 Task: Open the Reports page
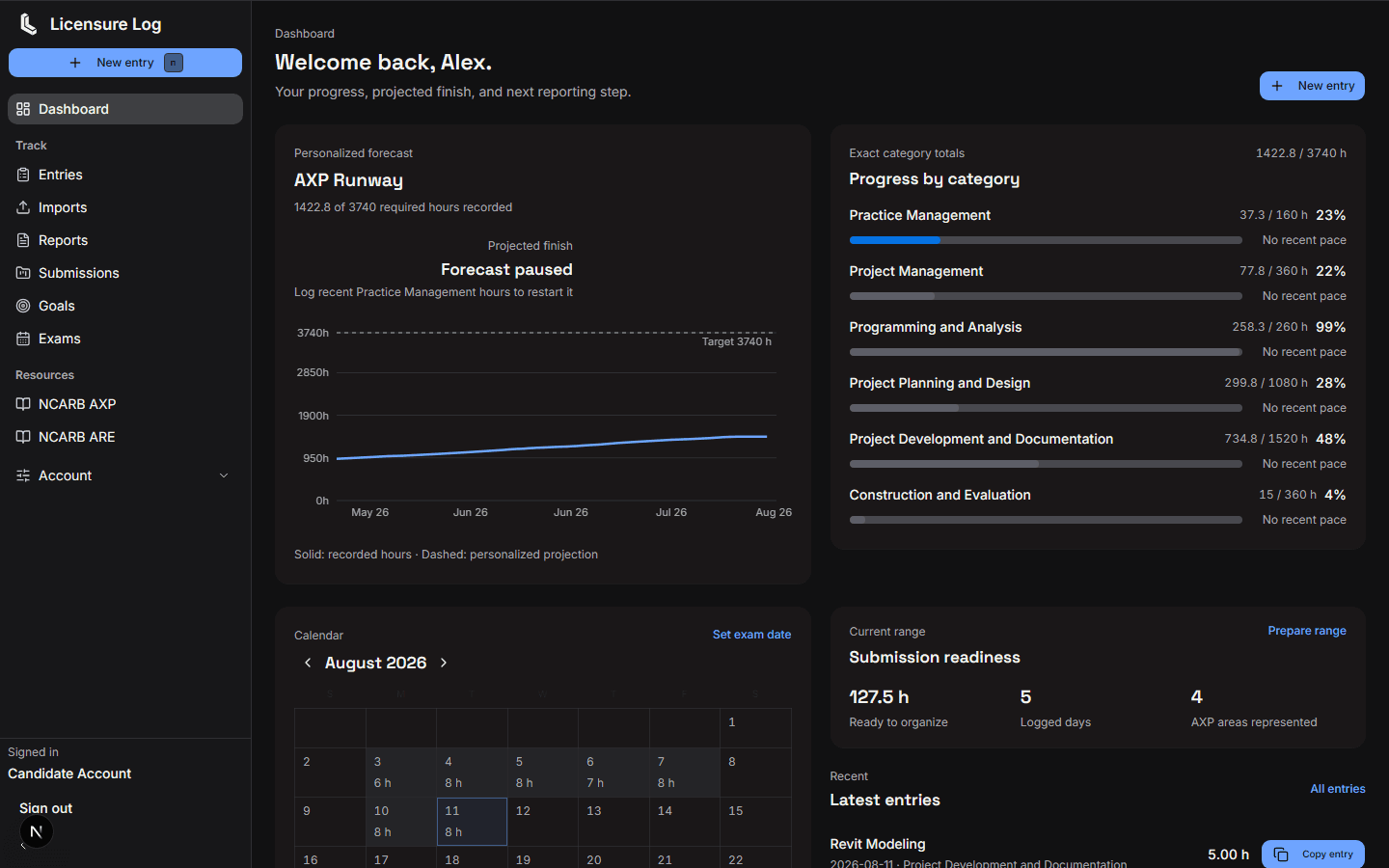coord(125,240)
